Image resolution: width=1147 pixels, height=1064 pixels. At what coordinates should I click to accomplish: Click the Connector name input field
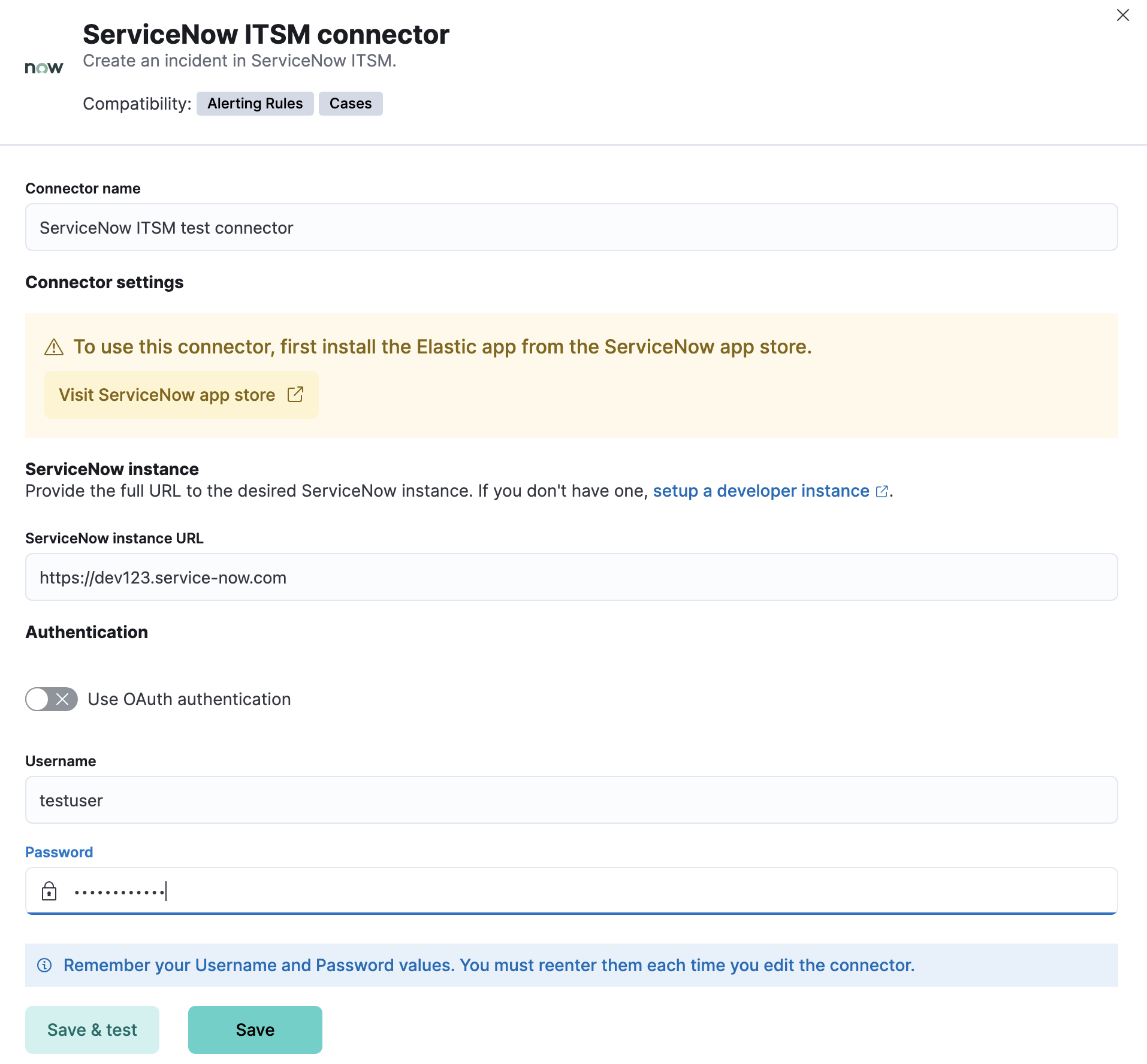coord(569,227)
